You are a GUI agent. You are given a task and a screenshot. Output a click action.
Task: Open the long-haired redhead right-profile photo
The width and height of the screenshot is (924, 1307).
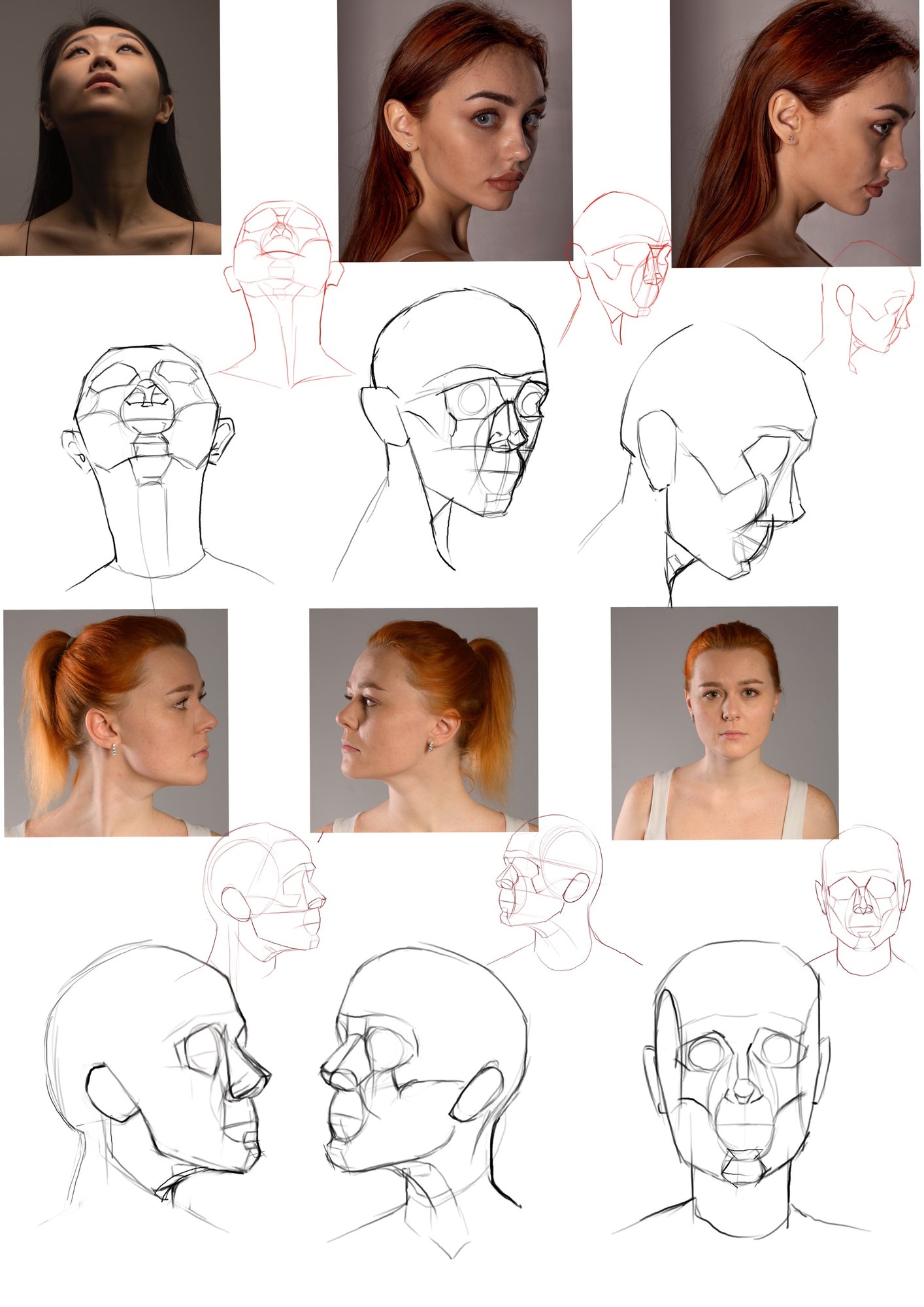tap(794, 133)
